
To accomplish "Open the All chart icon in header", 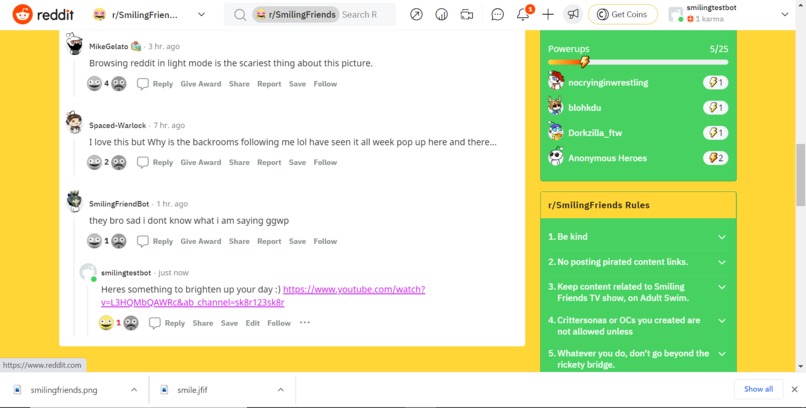I will tap(442, 14).
